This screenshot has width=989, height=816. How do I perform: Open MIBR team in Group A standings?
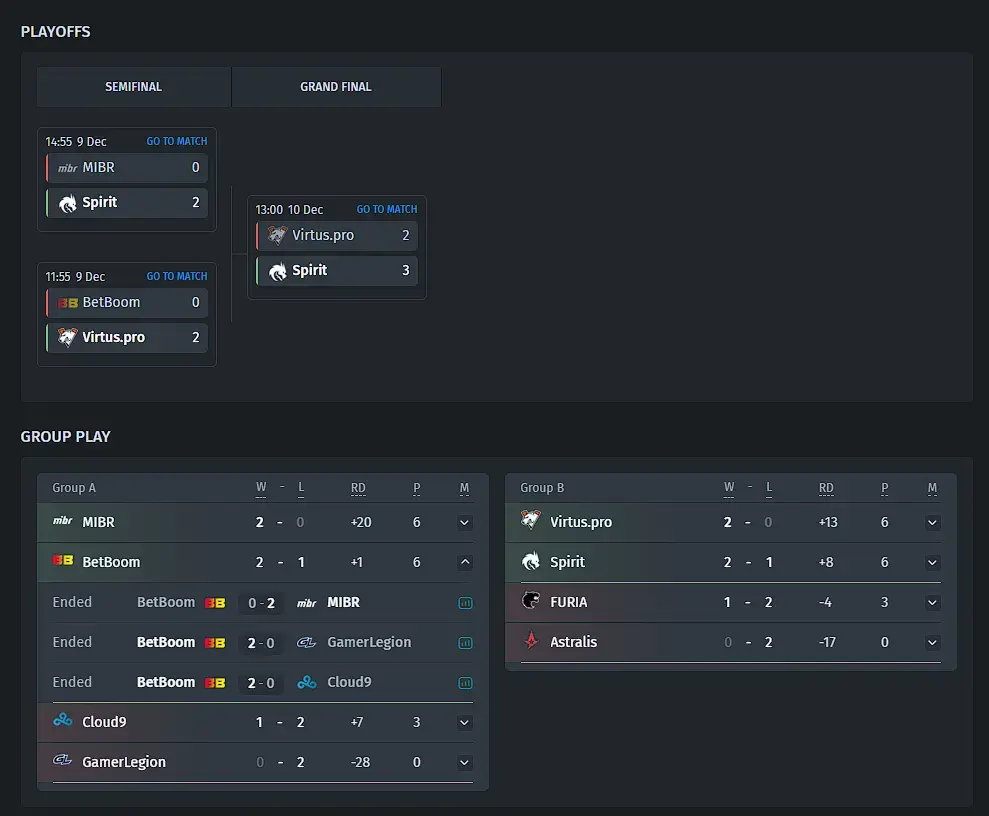98,522
